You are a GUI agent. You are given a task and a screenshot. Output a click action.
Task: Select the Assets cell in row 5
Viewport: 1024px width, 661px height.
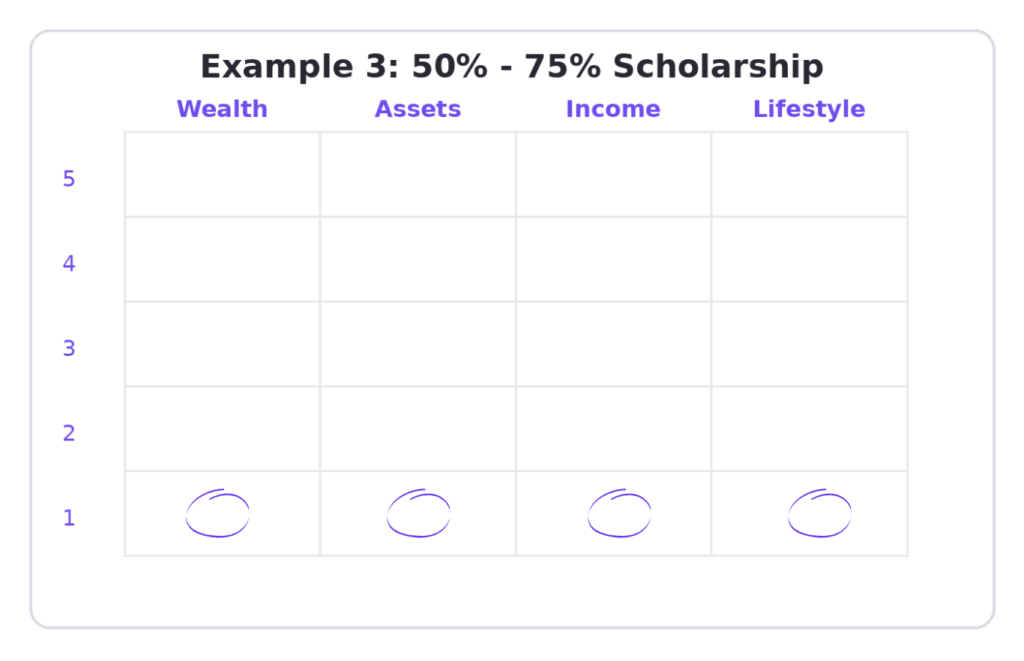[x=418, y=174]
